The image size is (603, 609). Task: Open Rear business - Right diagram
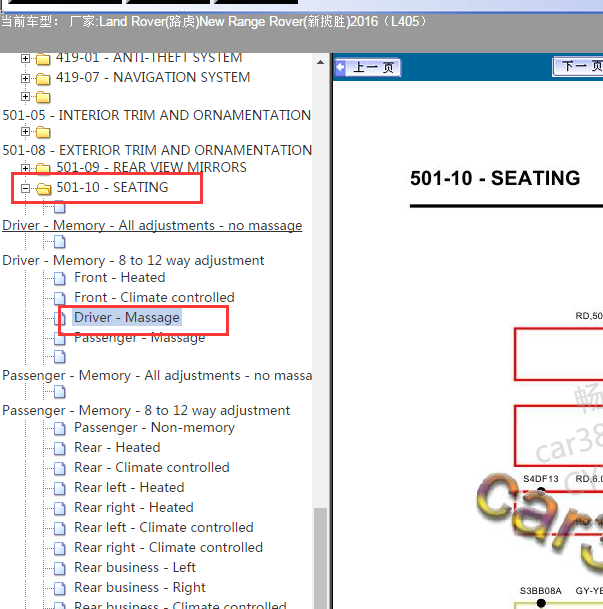tap(140, 588)
